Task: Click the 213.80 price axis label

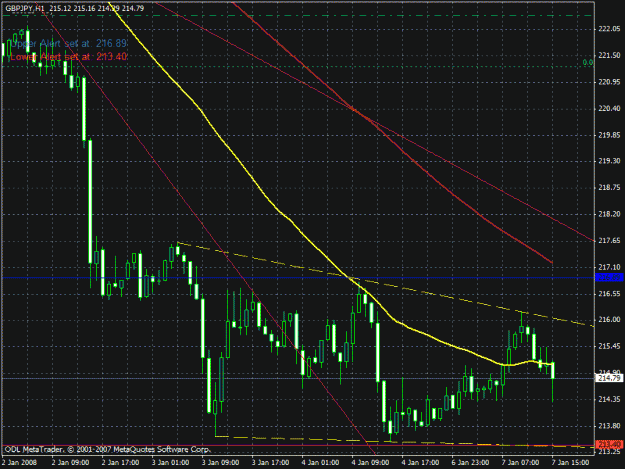Action: [x=609, y=426]
